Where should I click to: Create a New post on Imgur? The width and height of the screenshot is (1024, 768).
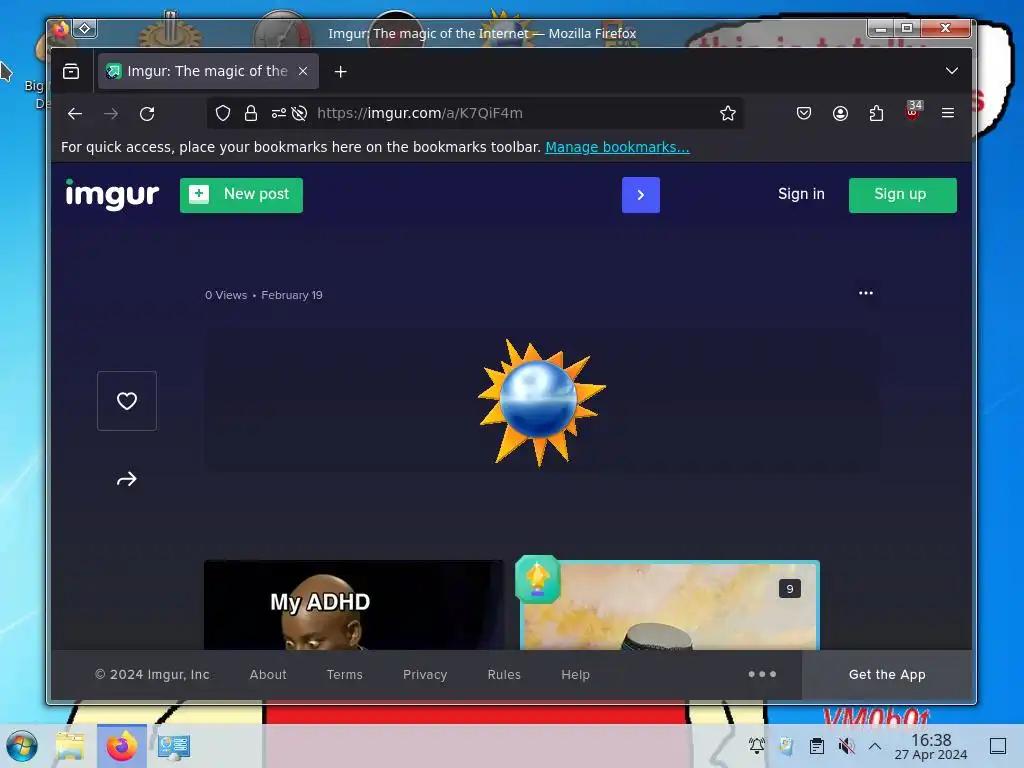(241, 195)
